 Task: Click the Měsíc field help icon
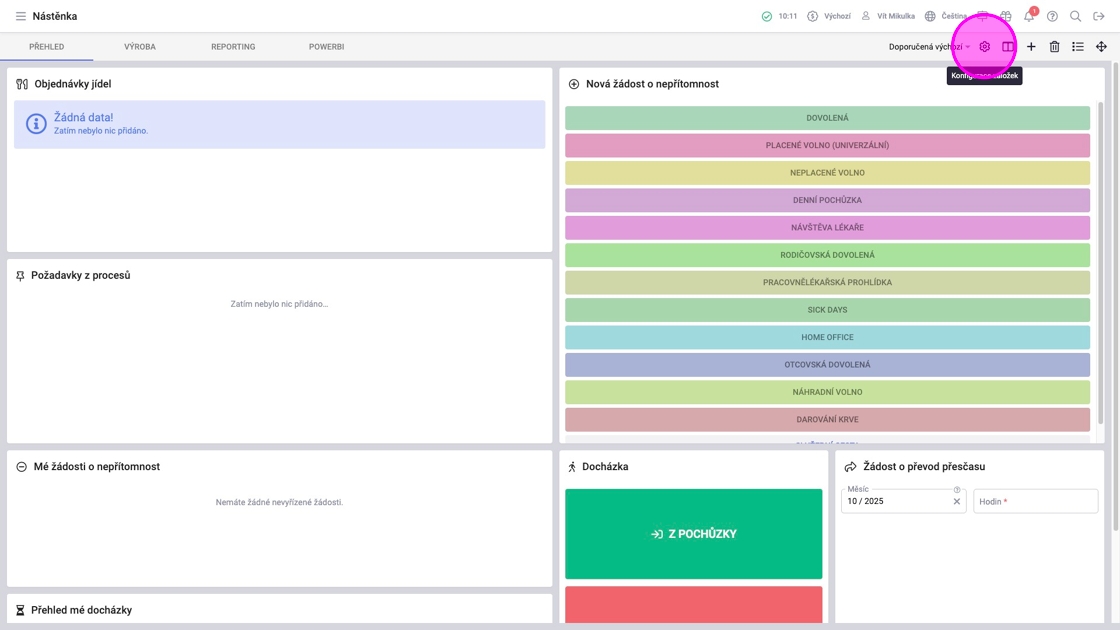tap(956, 490)
